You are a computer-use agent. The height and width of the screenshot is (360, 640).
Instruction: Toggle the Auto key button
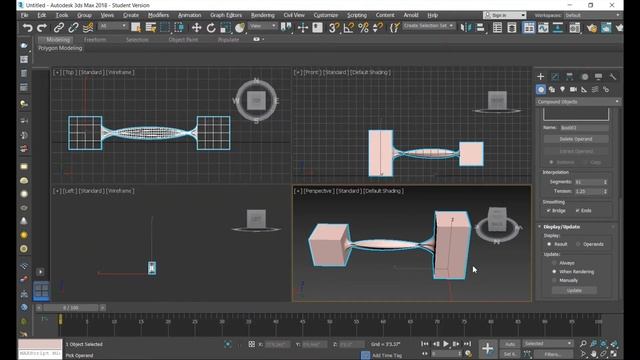click(x=510, y=344)
